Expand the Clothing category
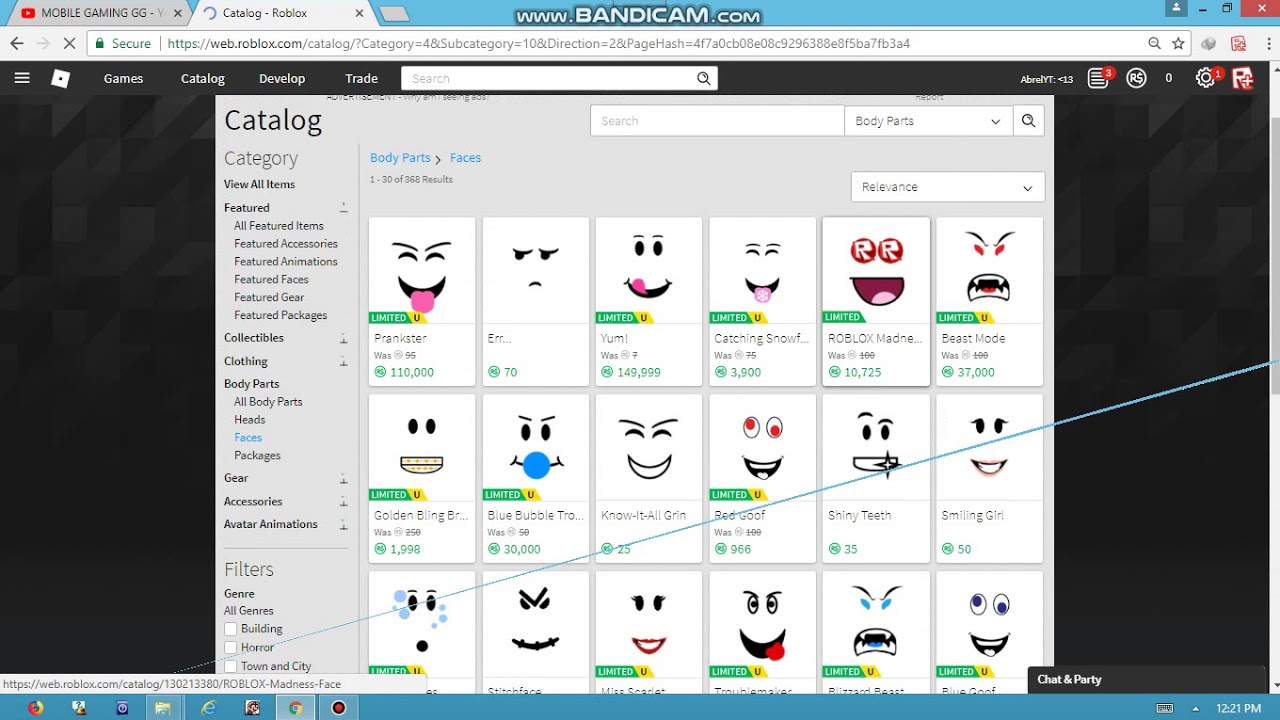This screenshot has height=720, width=1280. point(343,362)
